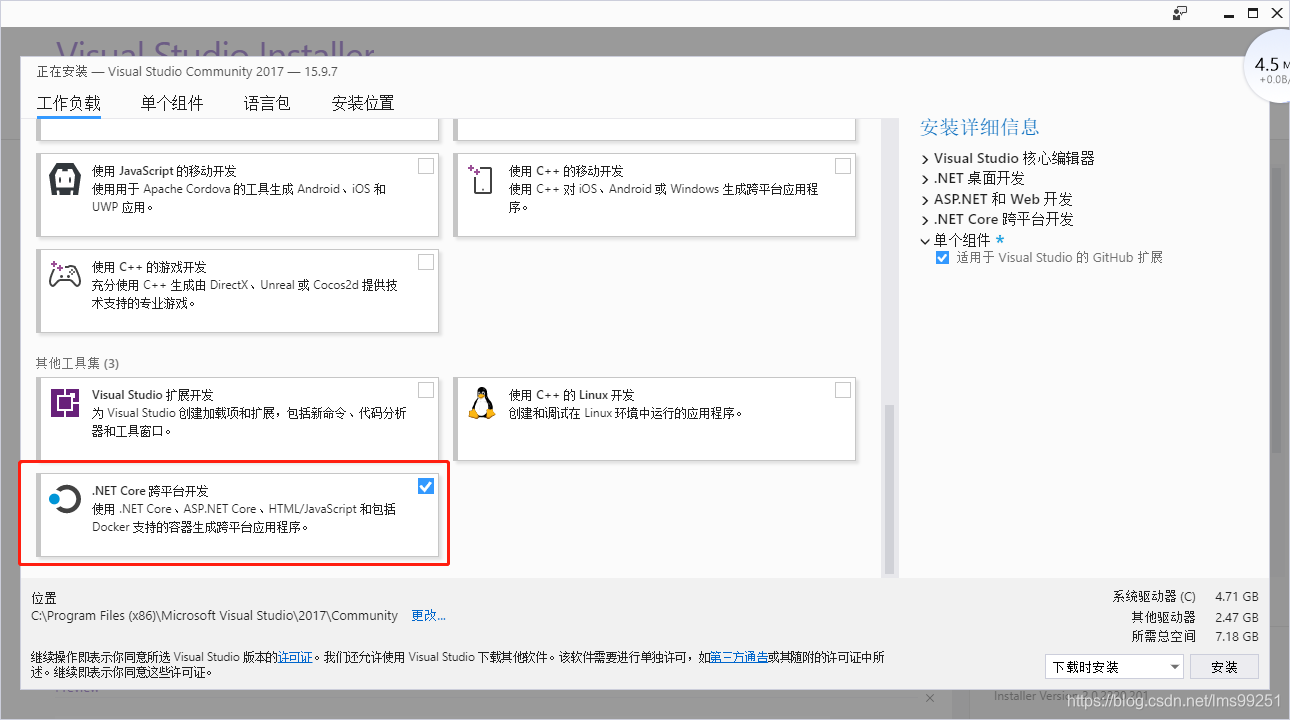Check the JavaScript mobile development workload

(x=426, y=166)
